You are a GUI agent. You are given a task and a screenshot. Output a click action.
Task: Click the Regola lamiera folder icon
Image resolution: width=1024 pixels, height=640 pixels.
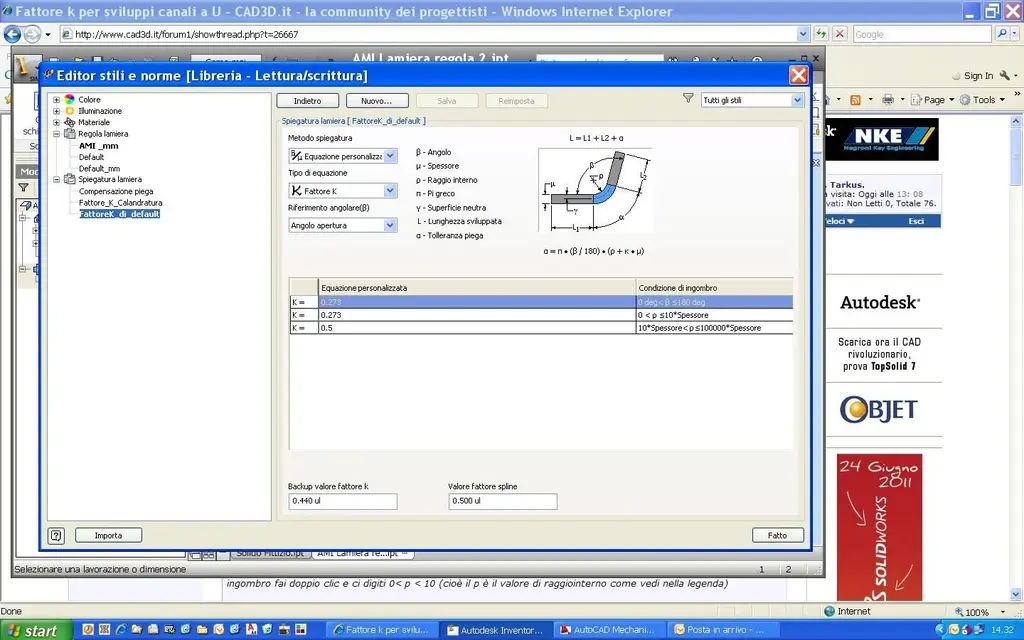[x=69, y=133]
